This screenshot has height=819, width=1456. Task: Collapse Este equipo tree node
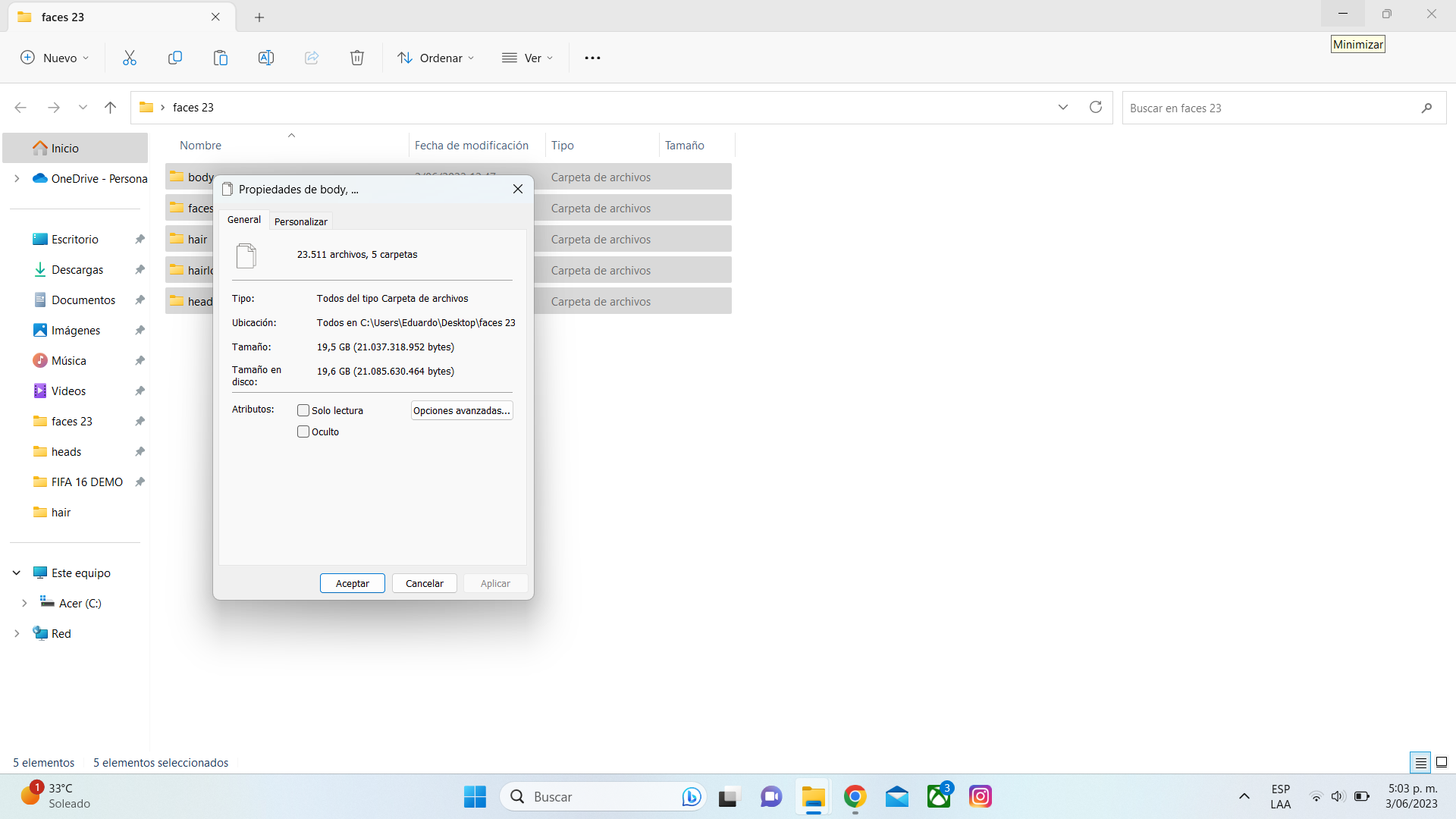click(17, 573)
